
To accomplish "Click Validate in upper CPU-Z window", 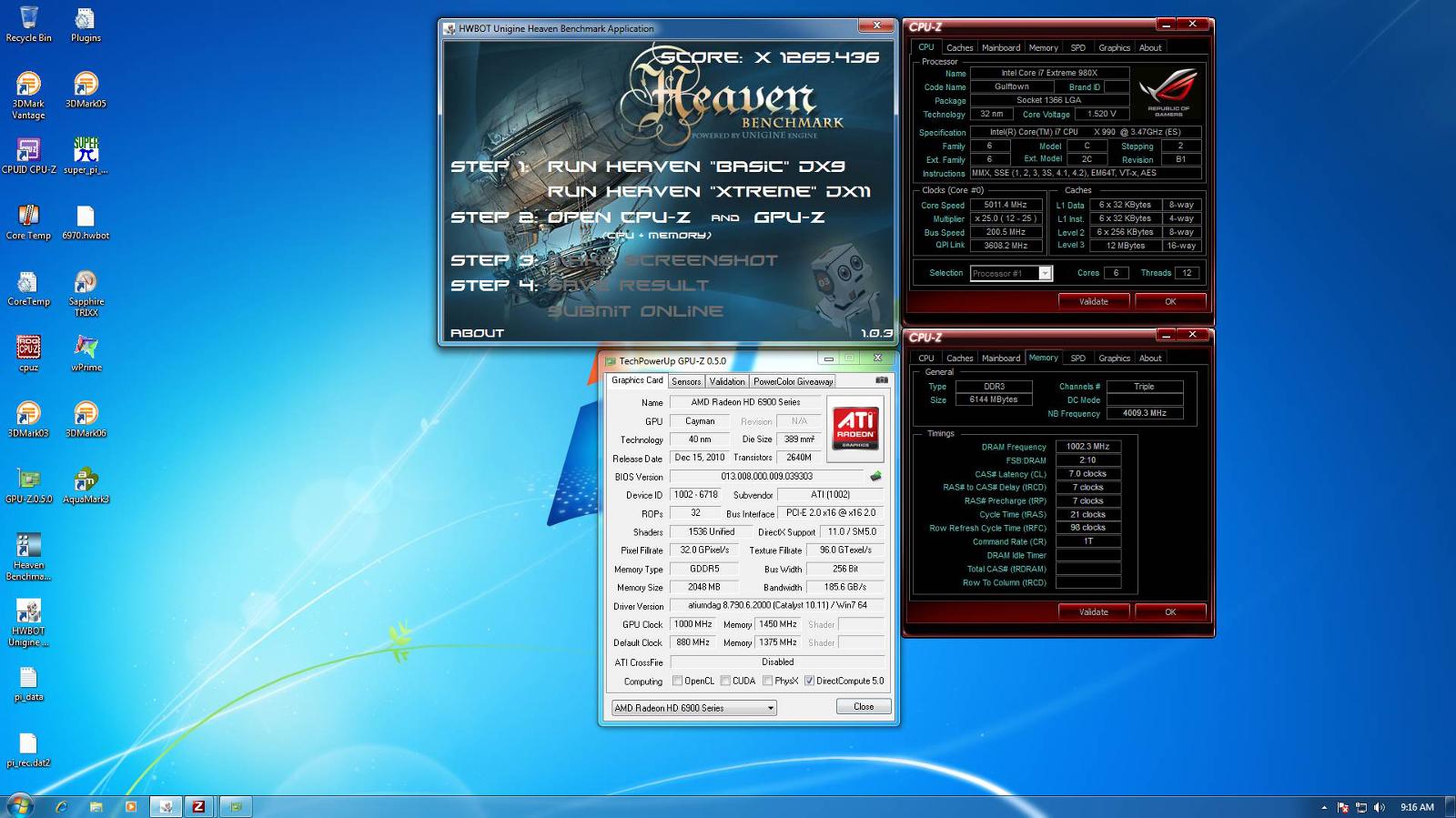I will pos(1093,301).
